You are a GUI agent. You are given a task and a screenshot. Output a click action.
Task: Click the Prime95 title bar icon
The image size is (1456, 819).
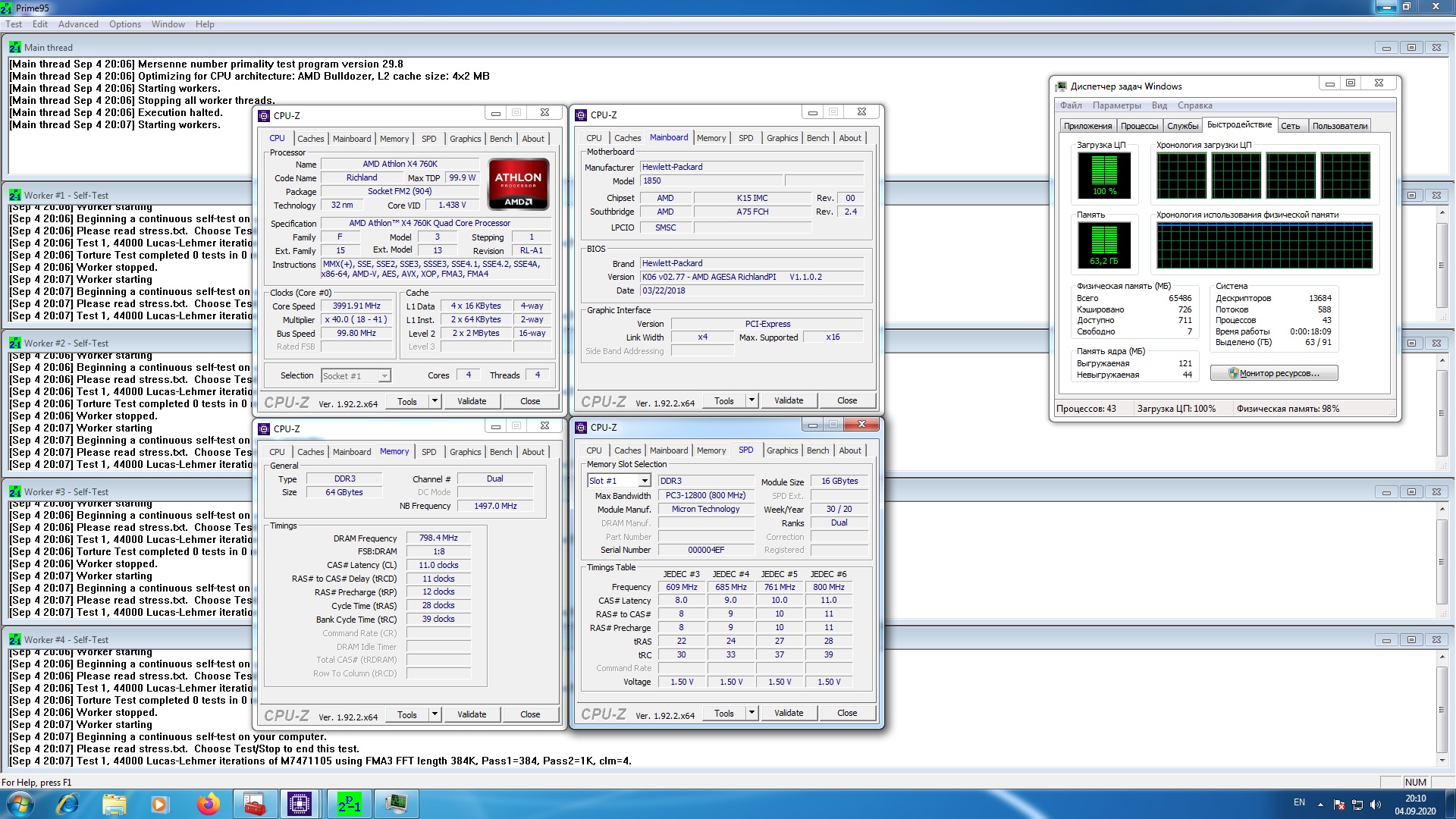[x=7, y=8]
